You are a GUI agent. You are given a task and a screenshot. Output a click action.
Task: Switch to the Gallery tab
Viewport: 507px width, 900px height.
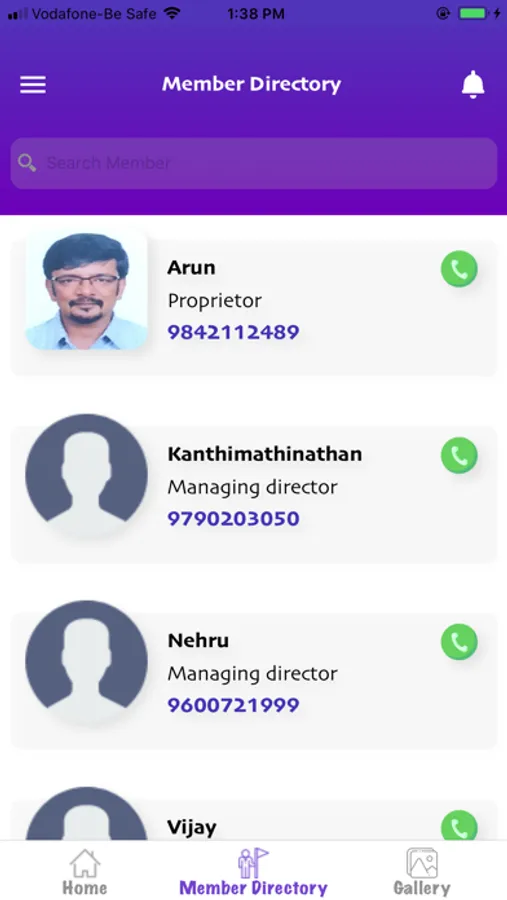pyautogui.click(x=422, y=872)
